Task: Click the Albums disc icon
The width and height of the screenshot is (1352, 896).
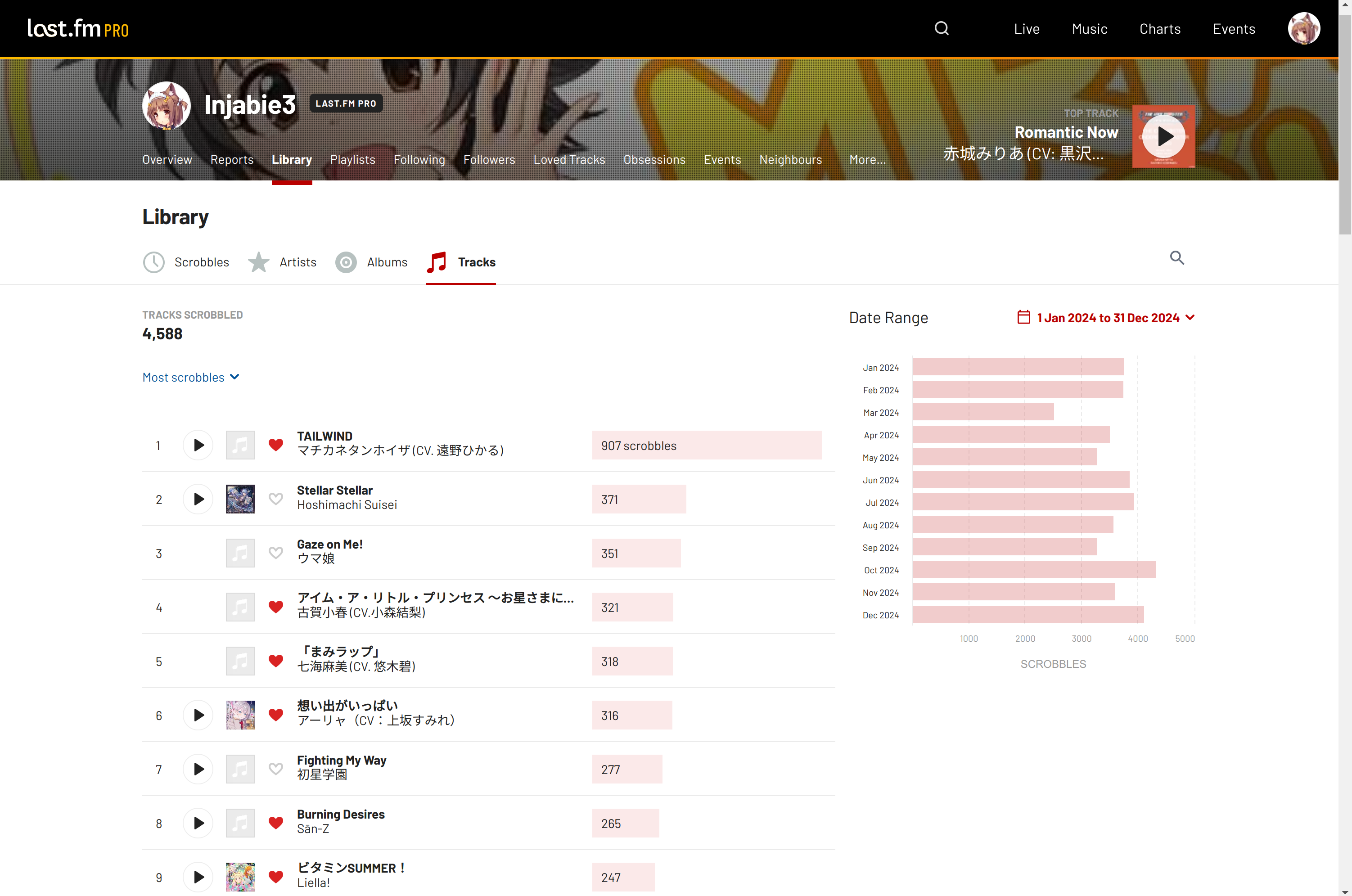Action: [x=346, y=262]
